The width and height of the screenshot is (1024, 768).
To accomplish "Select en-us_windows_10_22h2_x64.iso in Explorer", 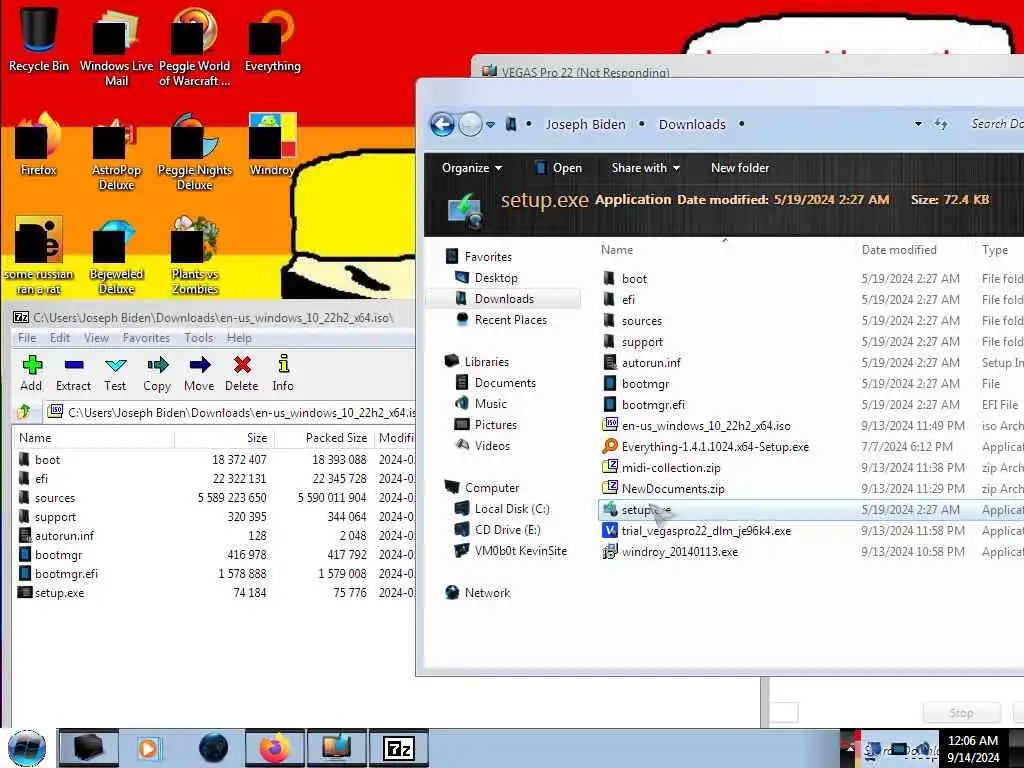I will [x=706, y=426].
